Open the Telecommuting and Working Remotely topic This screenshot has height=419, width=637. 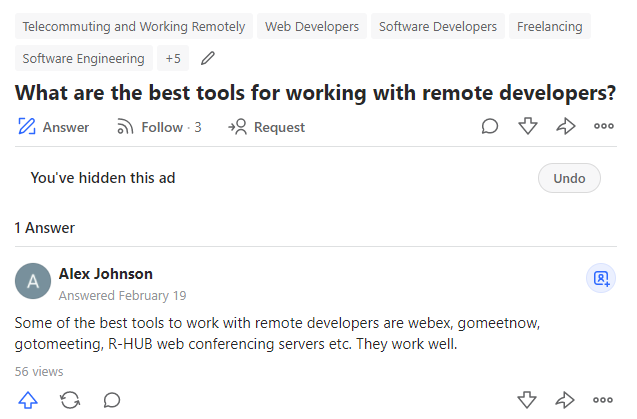(134, 26)
